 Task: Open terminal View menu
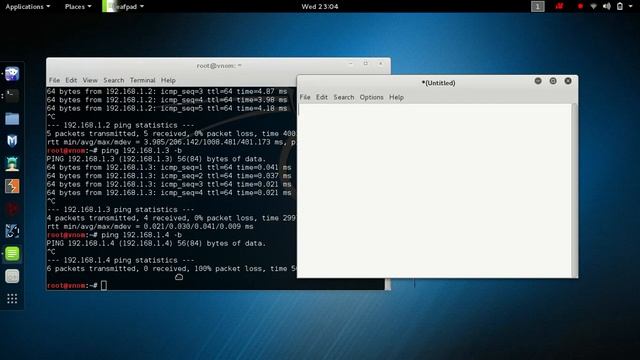[x=90, y=80]
